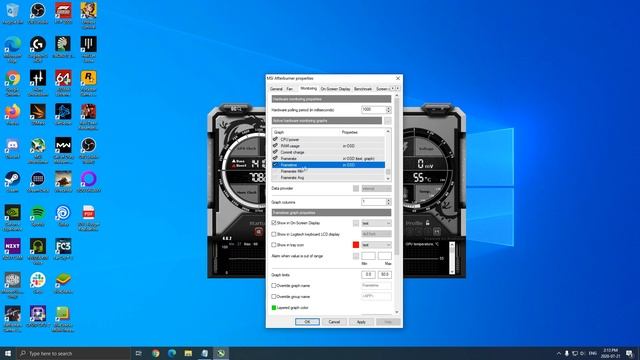The width and height of the screenshot is (640, 360).
Task: Open the PDF file on desktop
Action: [88, 218]
